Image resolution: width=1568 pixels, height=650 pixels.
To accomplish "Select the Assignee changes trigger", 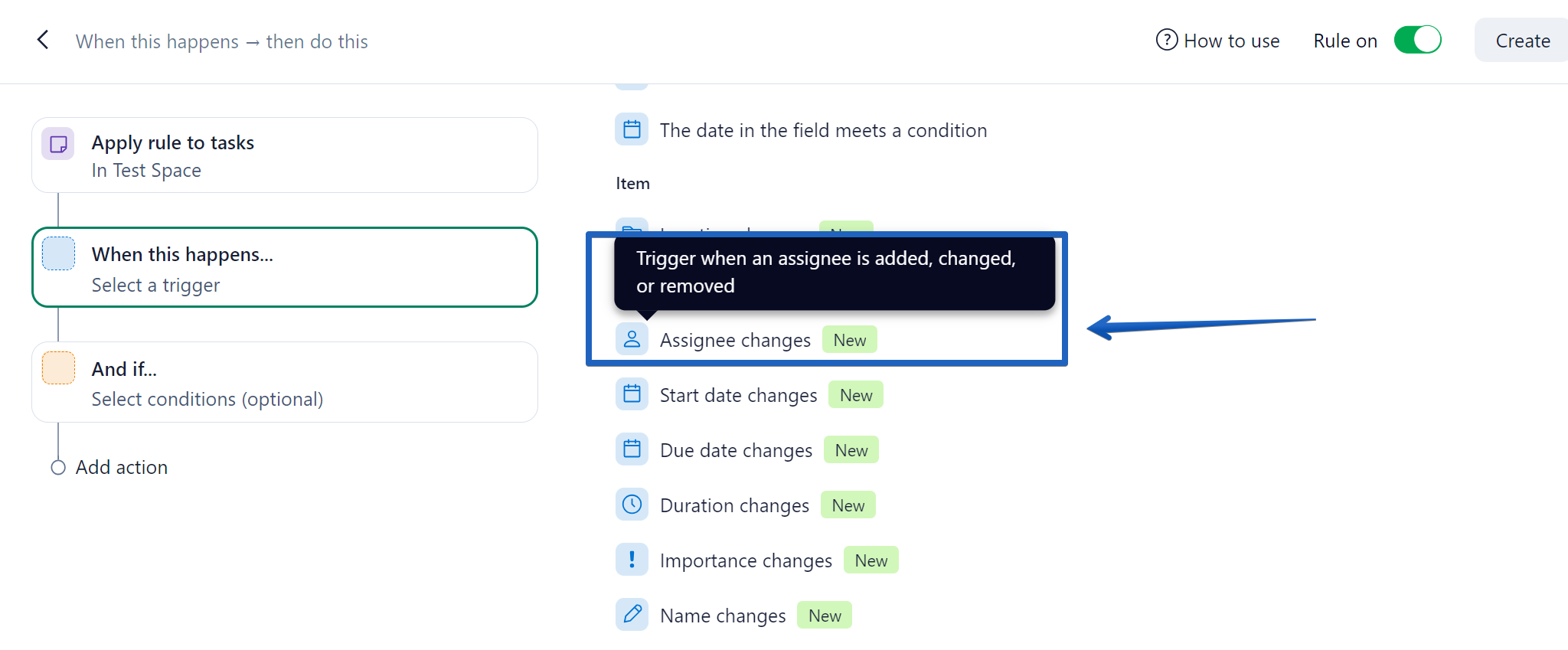I will (x=735, y=340).
